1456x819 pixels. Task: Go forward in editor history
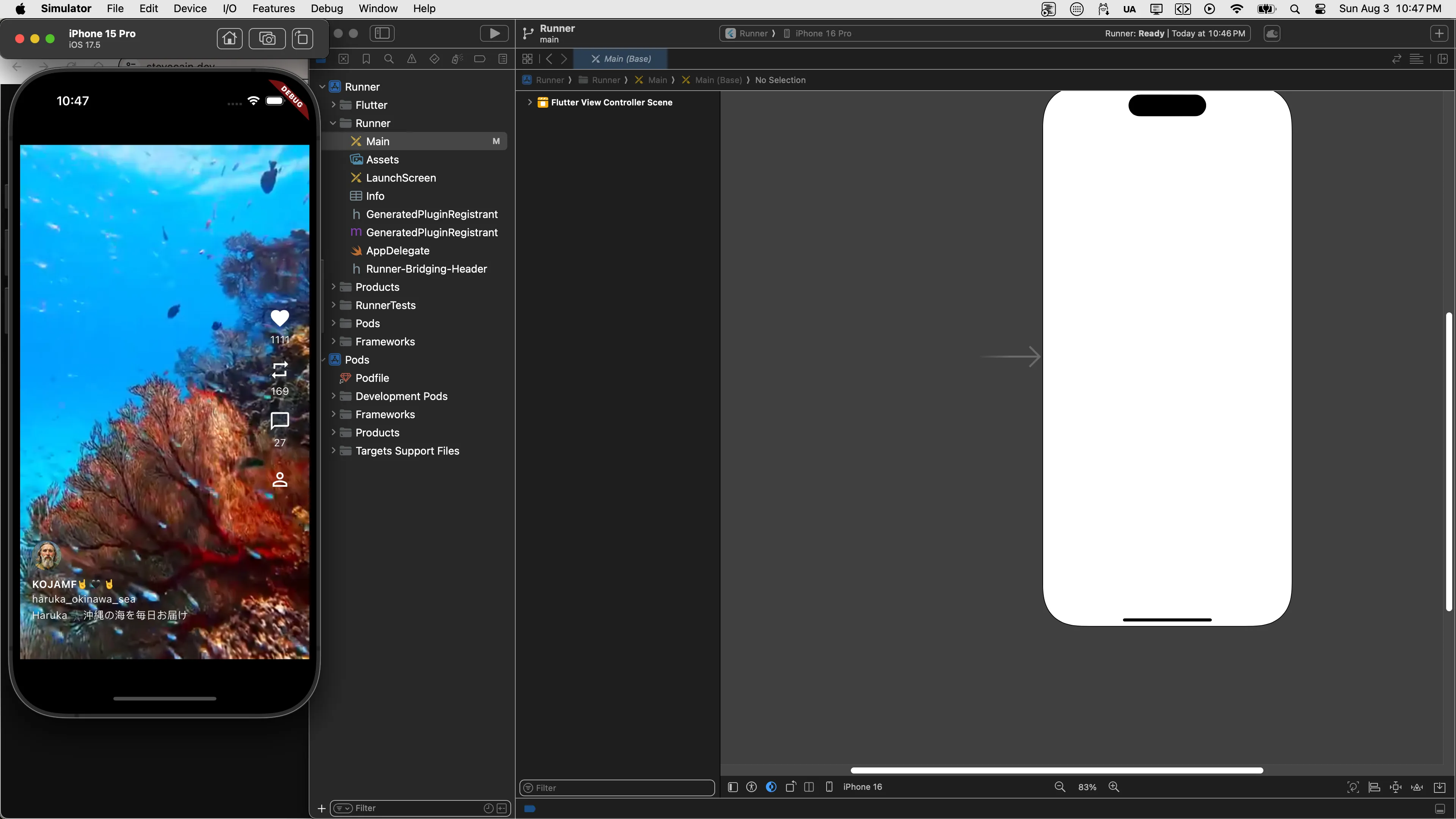tap(563, 59)
